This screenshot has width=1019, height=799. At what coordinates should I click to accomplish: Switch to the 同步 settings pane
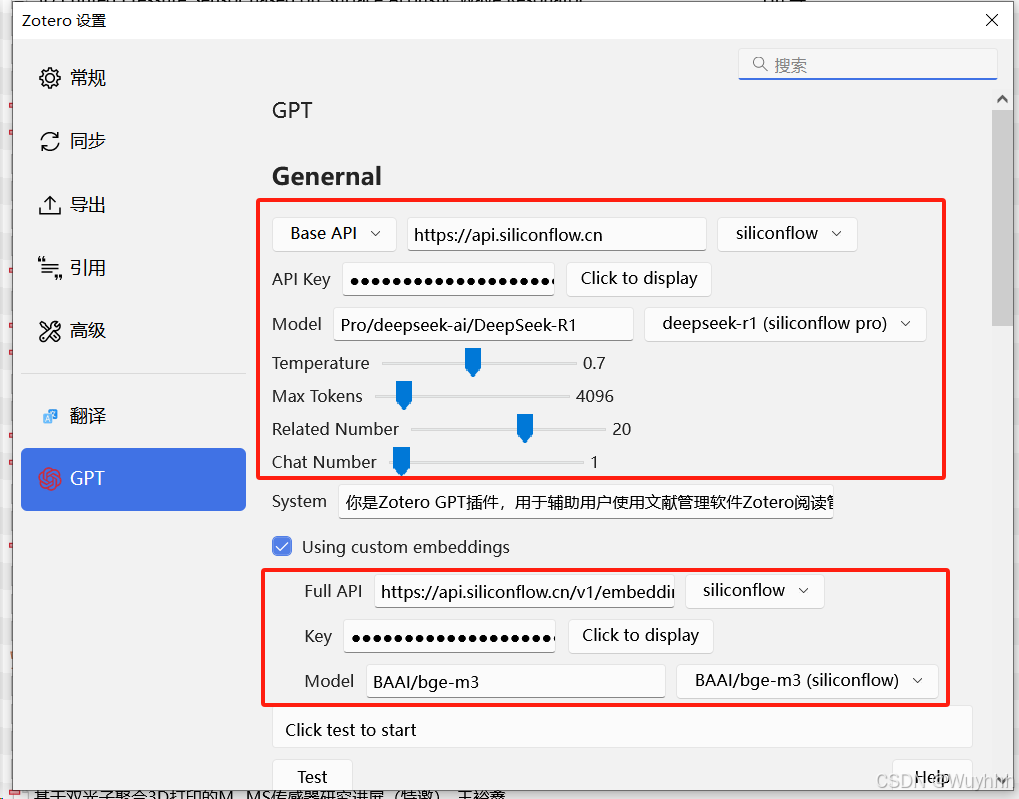tap(133, 141)
